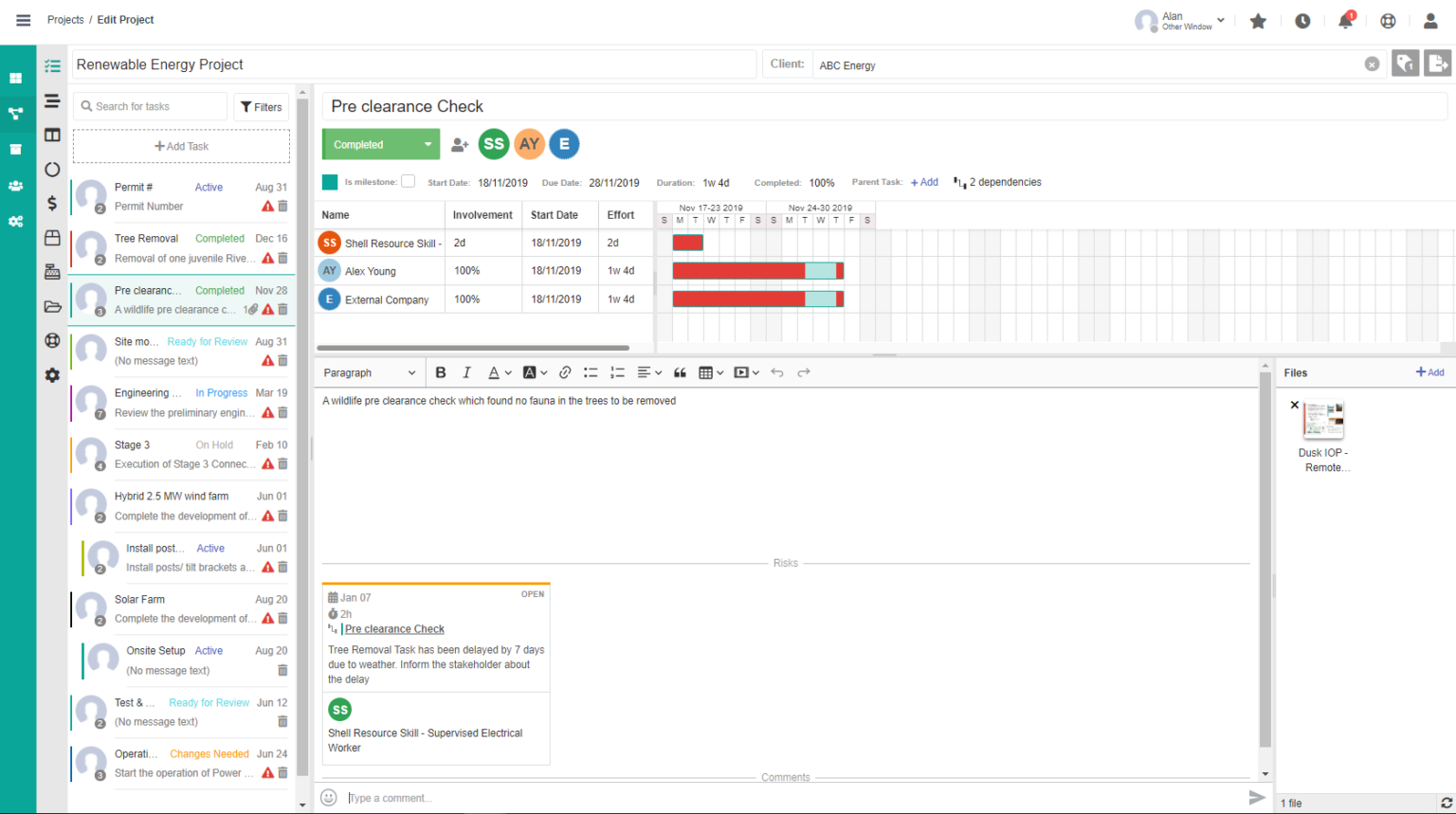Enable the Is milestone checkbox

click(408, 182)
